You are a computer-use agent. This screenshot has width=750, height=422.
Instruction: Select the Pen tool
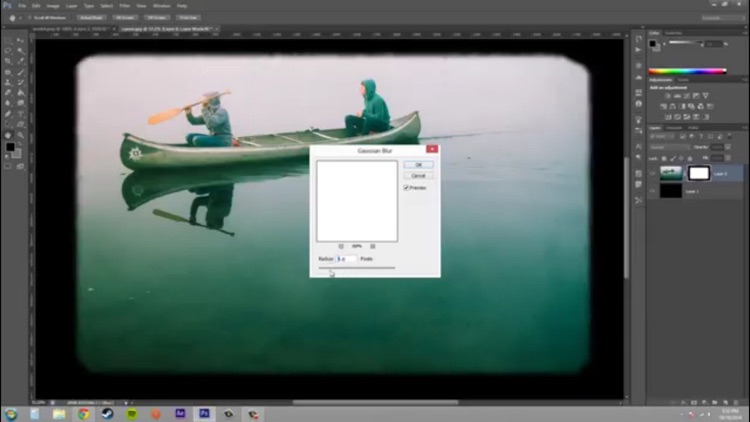click(7, 113)
